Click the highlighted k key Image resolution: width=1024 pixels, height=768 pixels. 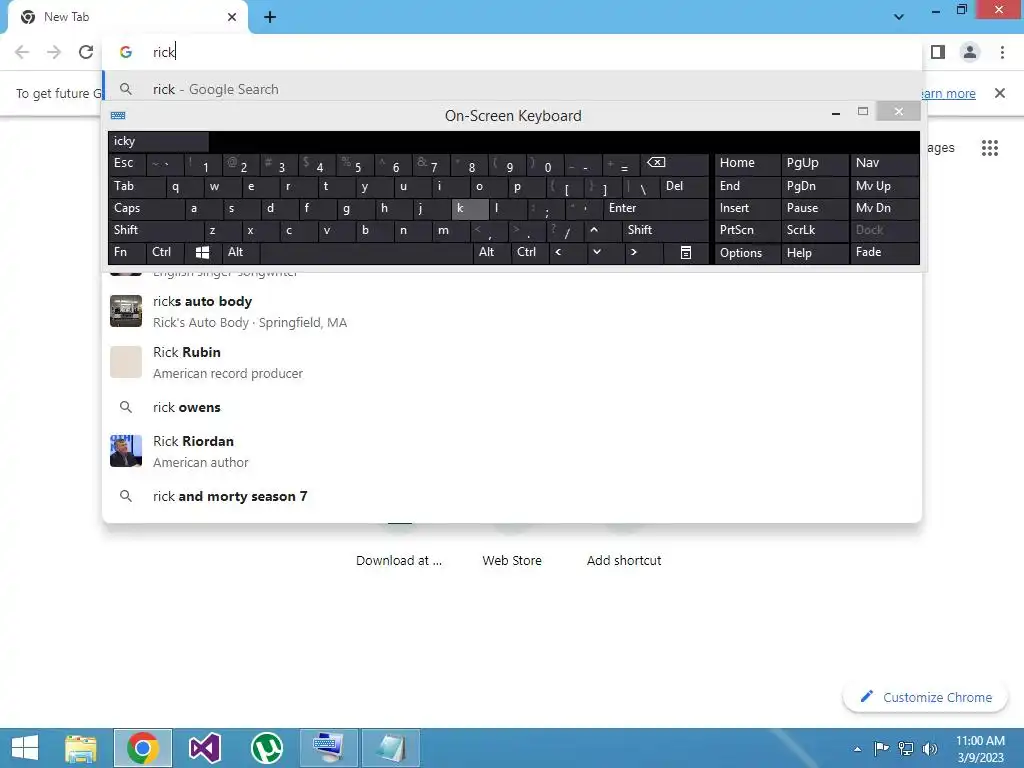[470, 208]
